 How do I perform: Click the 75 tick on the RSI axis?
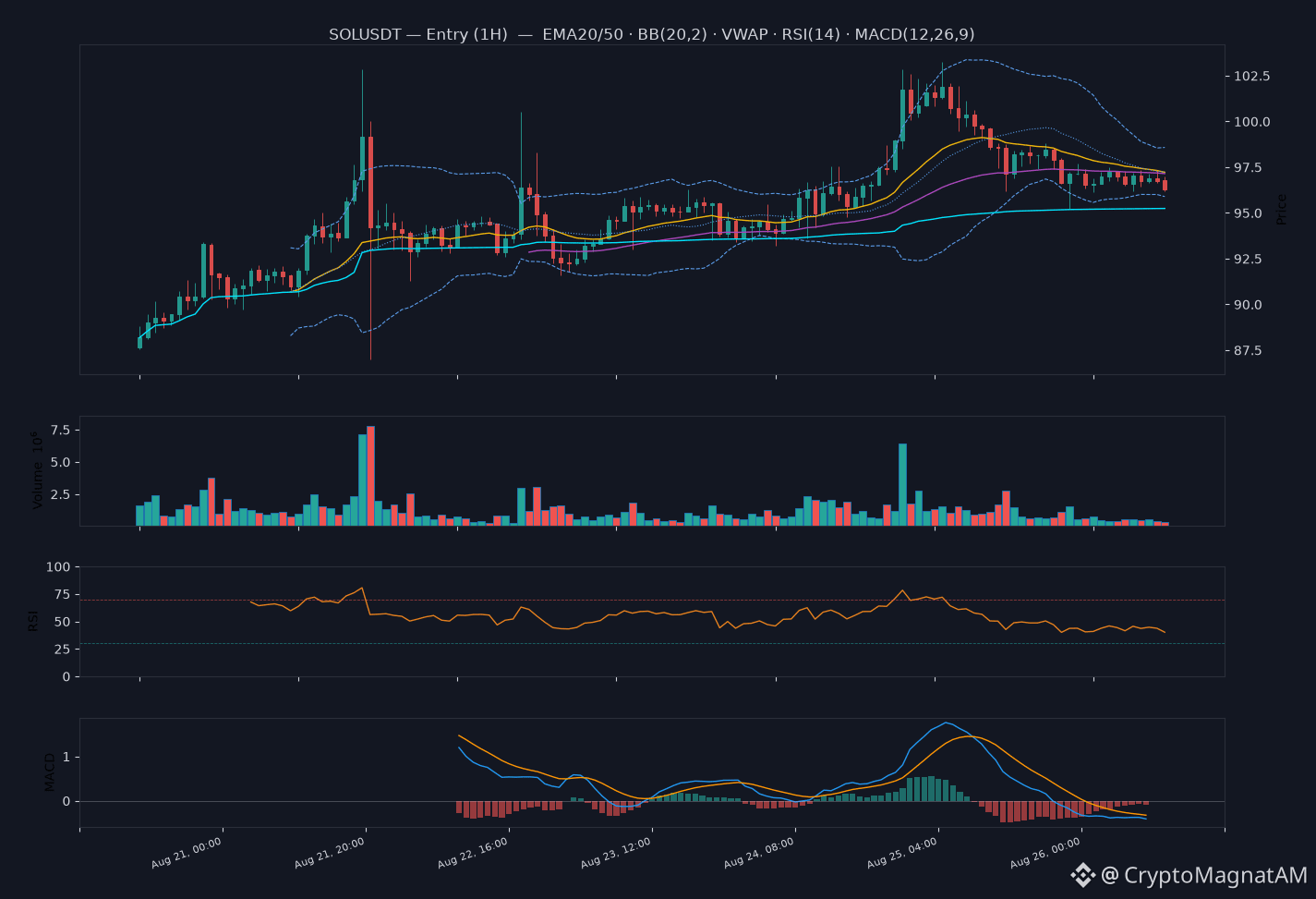63,594
